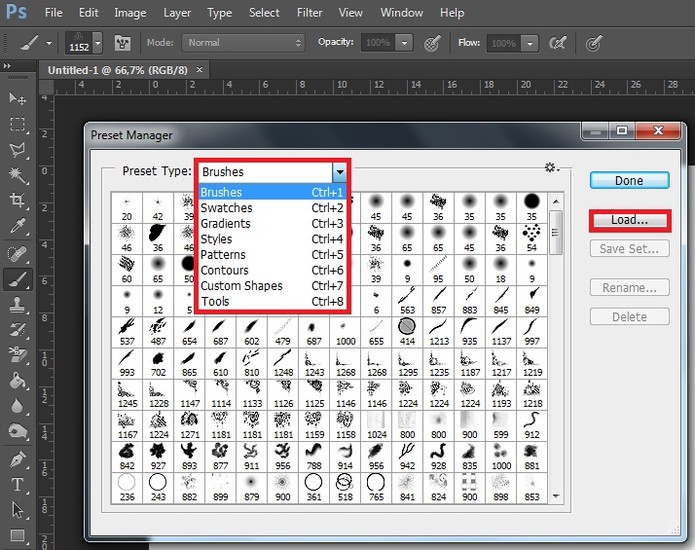
Task: Select the Rectangular Marquee tool
Action: click(17, 124)
